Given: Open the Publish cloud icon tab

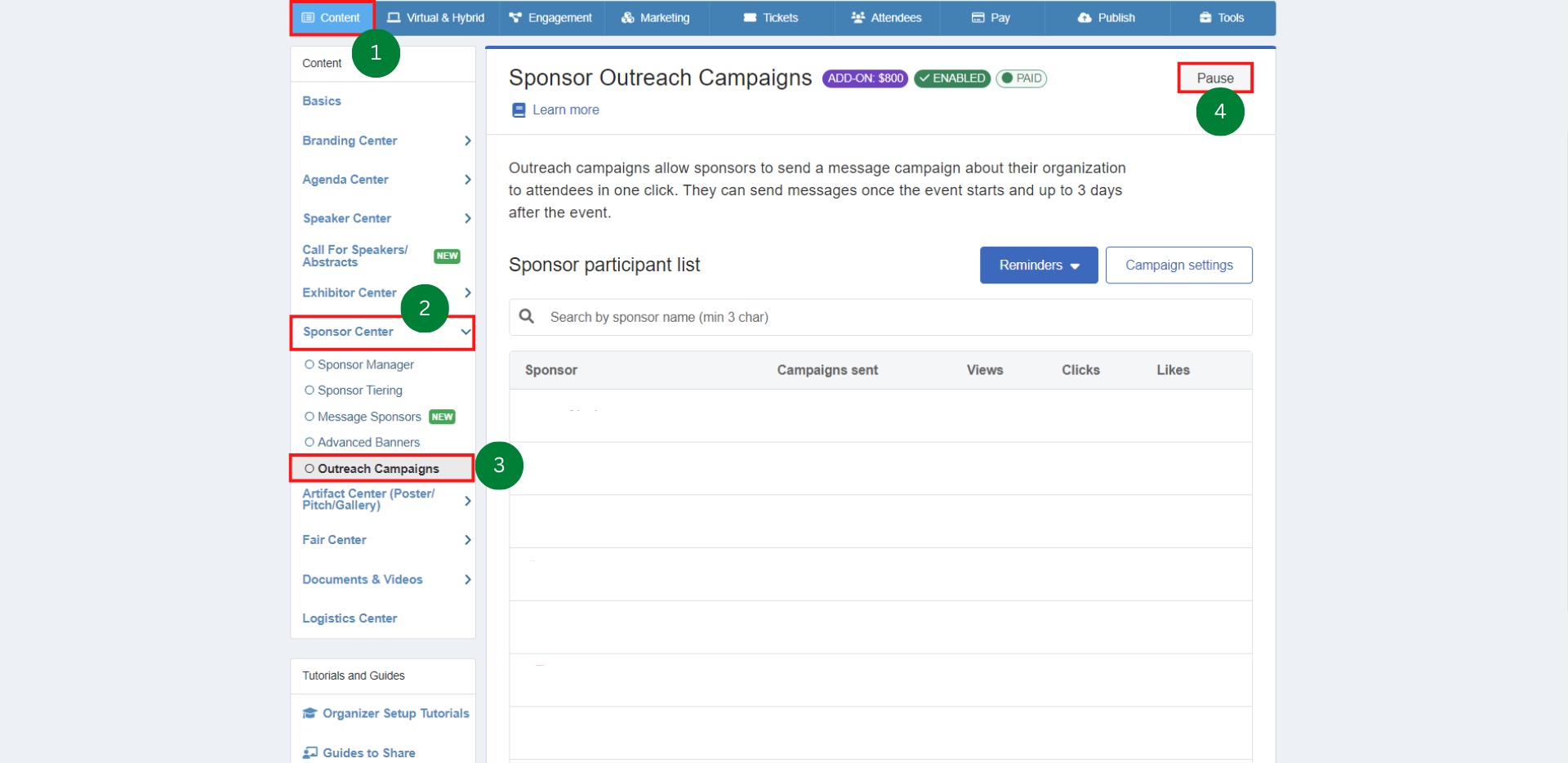Looking at the screenshot, I should tap(1084, 18).
